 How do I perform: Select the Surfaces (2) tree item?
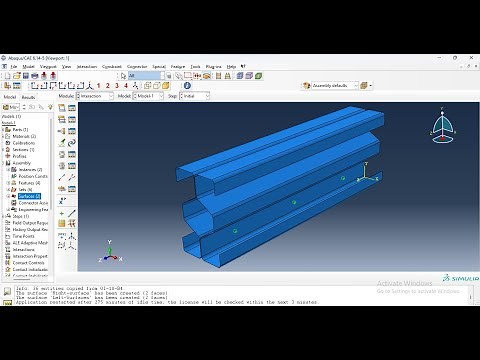tap(29, 196)
